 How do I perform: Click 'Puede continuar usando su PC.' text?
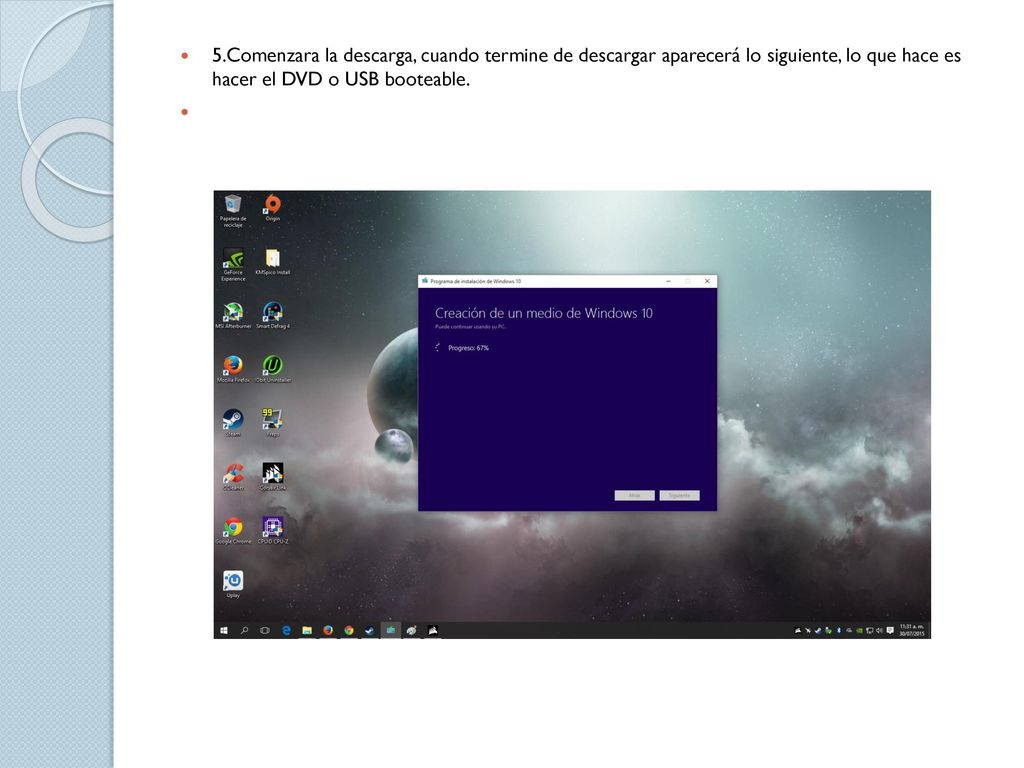click(x=470, y=327)
